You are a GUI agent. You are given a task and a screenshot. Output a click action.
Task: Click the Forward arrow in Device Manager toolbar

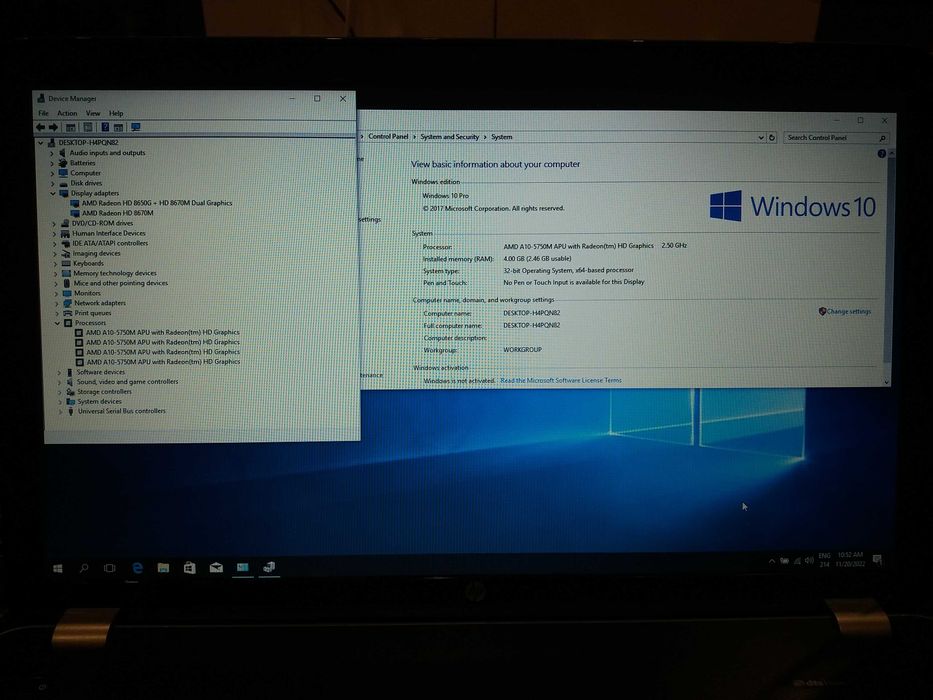point(54,127)
